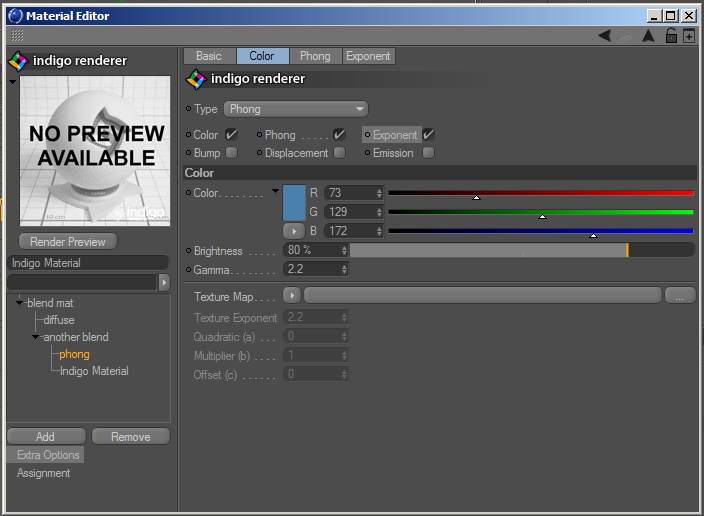Enable the Bump channel checkbox

click(232, 153)
